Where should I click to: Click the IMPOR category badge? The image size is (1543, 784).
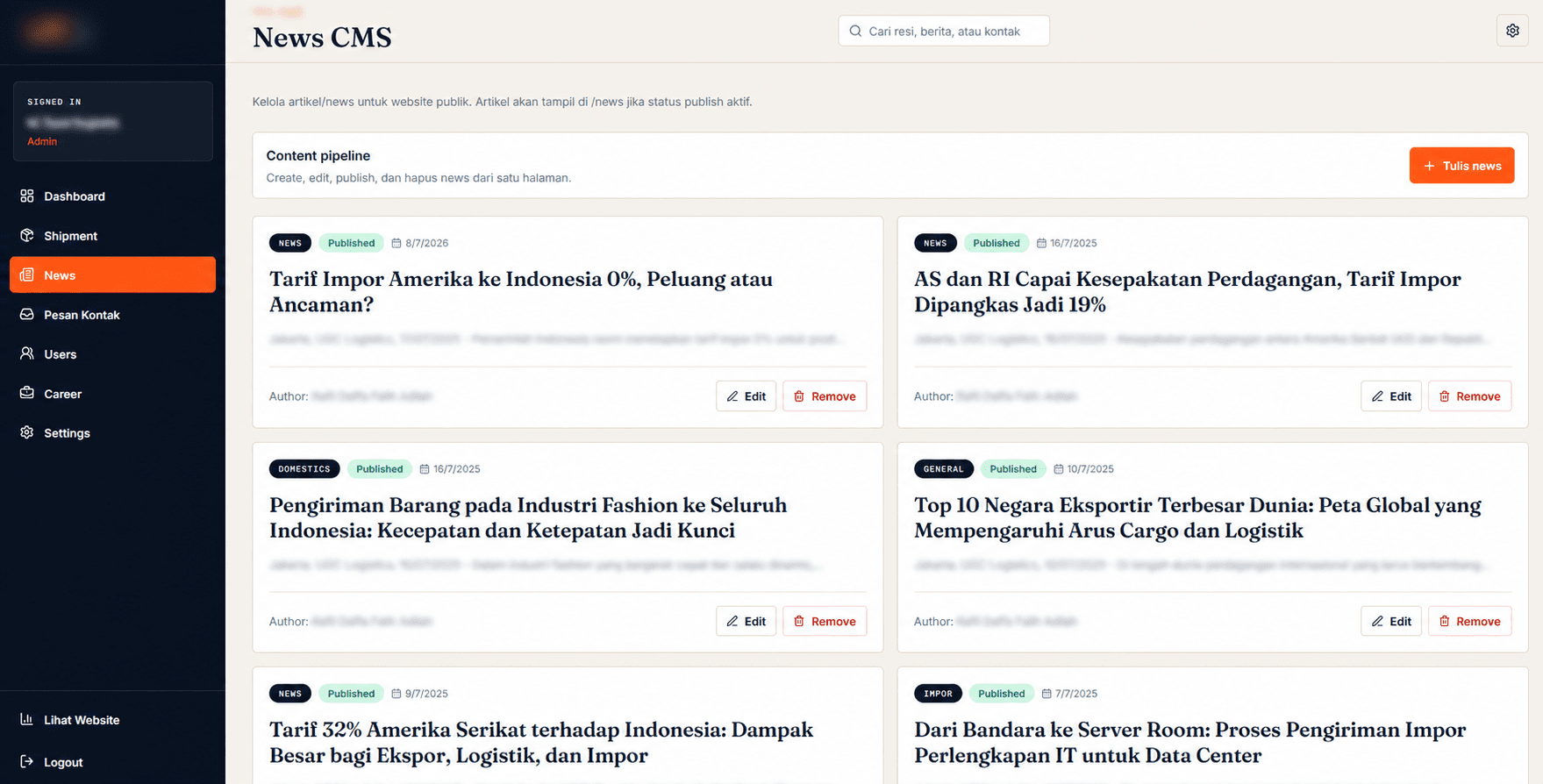pyautogui.click(x=938, y=694)
